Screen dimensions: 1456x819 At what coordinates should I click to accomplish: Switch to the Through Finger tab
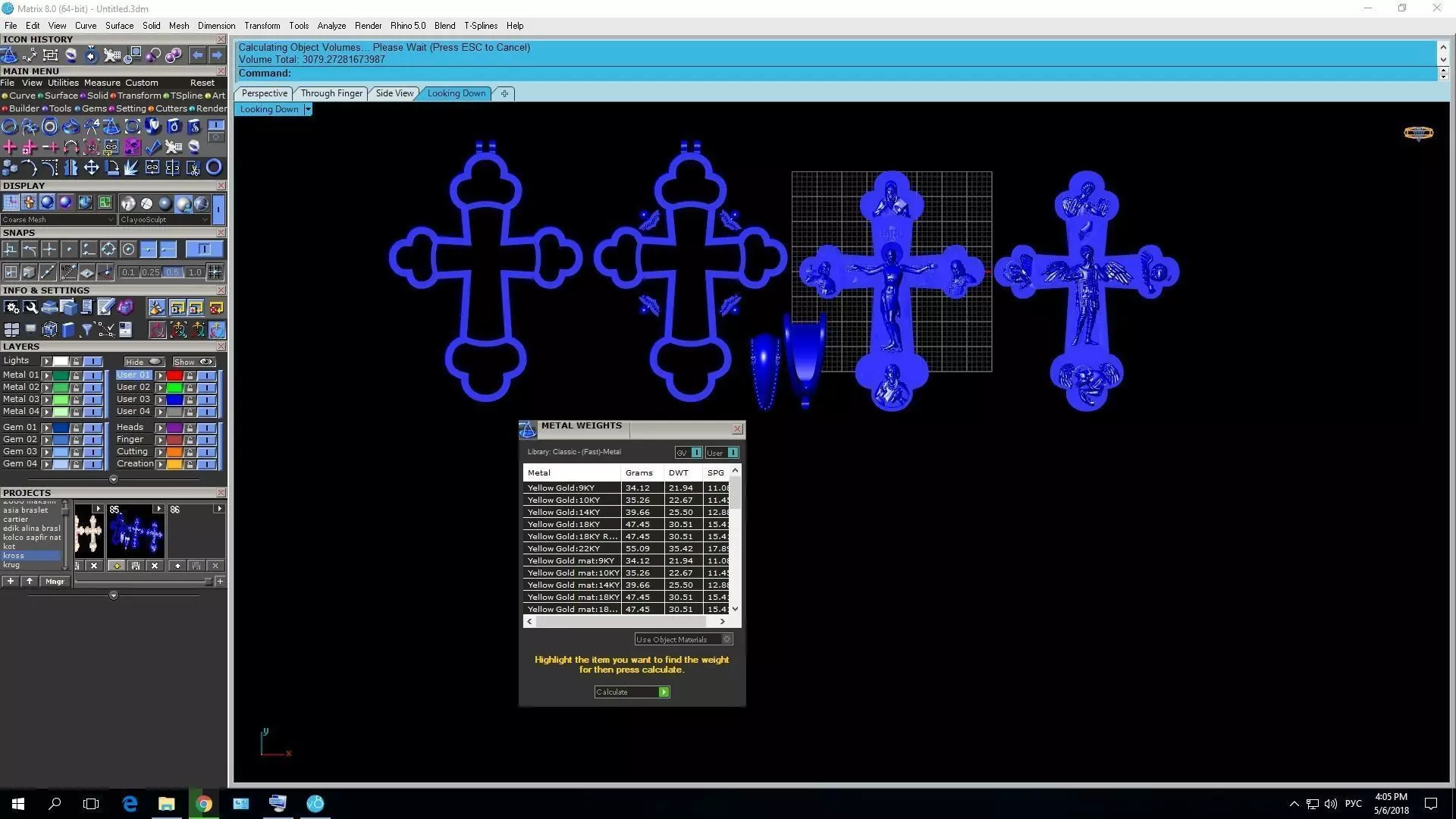[331, 93]
